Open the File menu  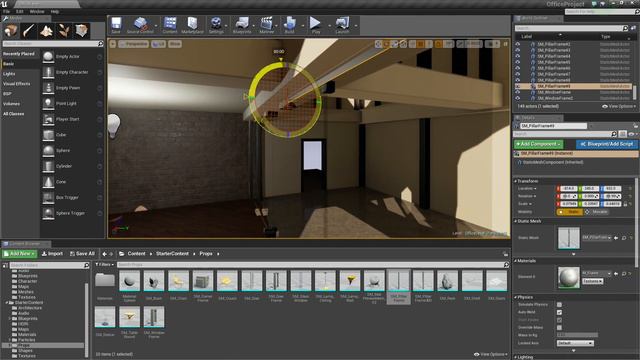7,11
